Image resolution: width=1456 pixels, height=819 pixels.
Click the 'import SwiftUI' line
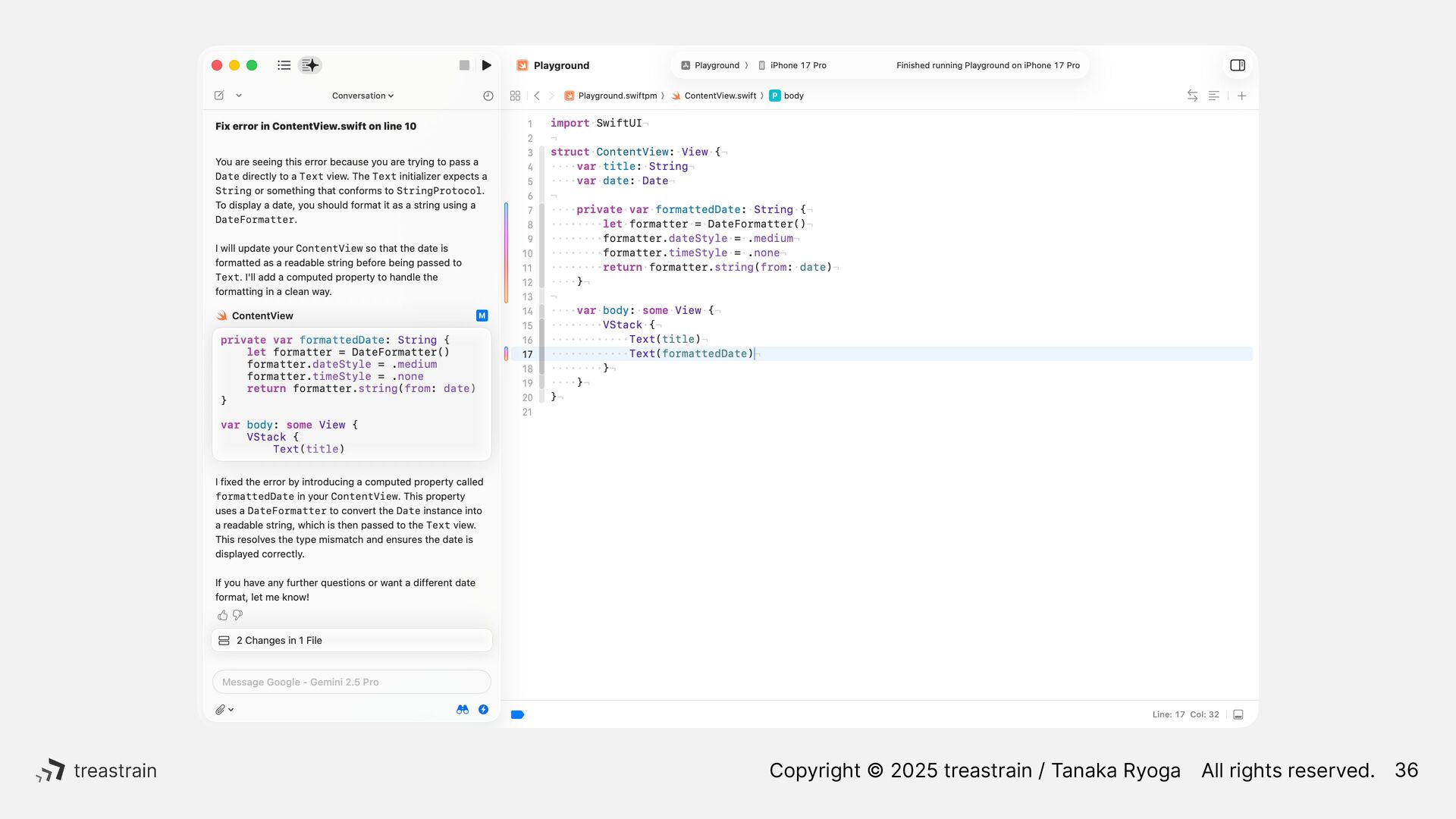point(596,123)
